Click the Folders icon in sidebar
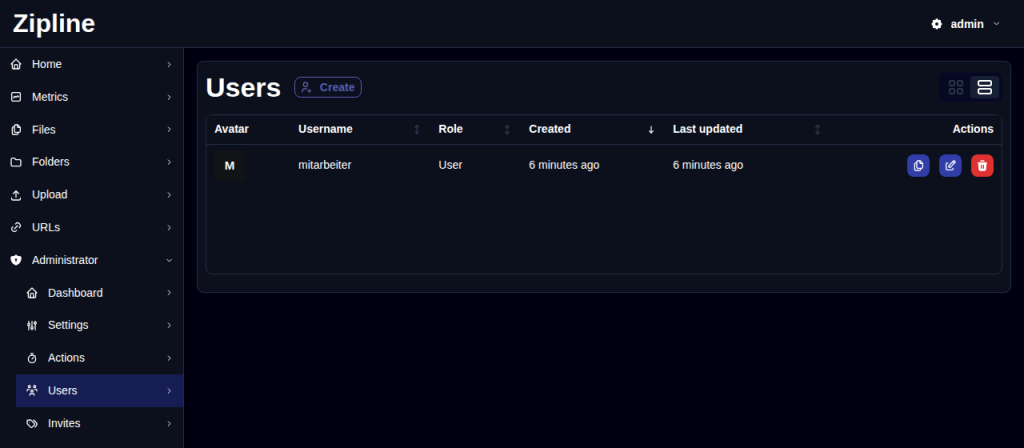The image size is (1024, 448). click(16, 162)
